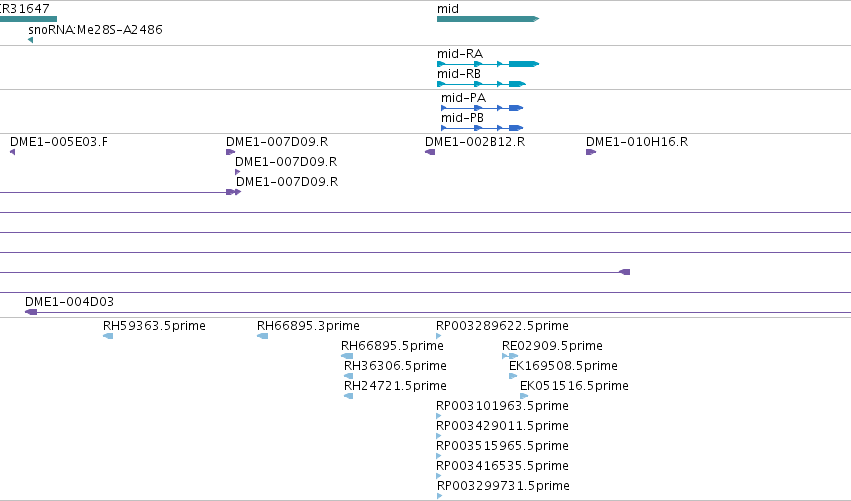Click the RH66895.5prime EST label
Screen dimensions: 851x501
click(392, 346)
